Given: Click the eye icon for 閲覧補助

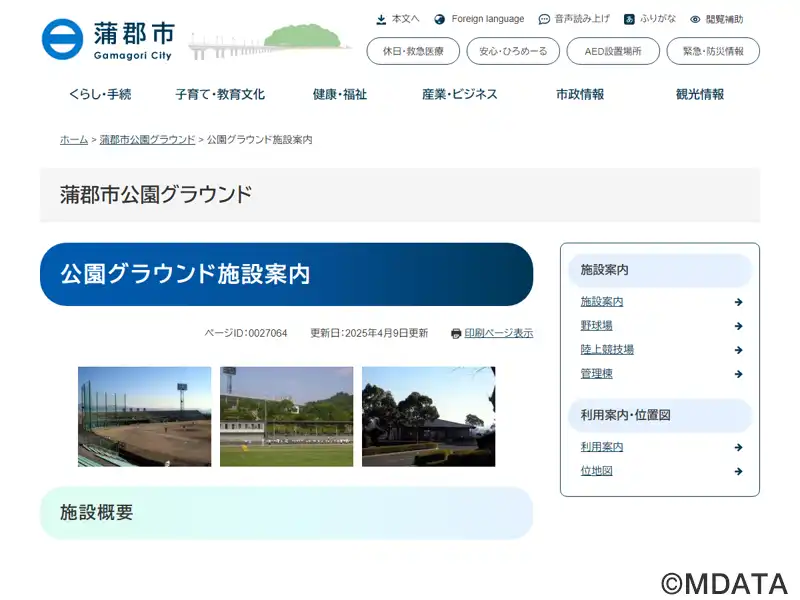Looking at the screenshot, I should click(695, 19).
